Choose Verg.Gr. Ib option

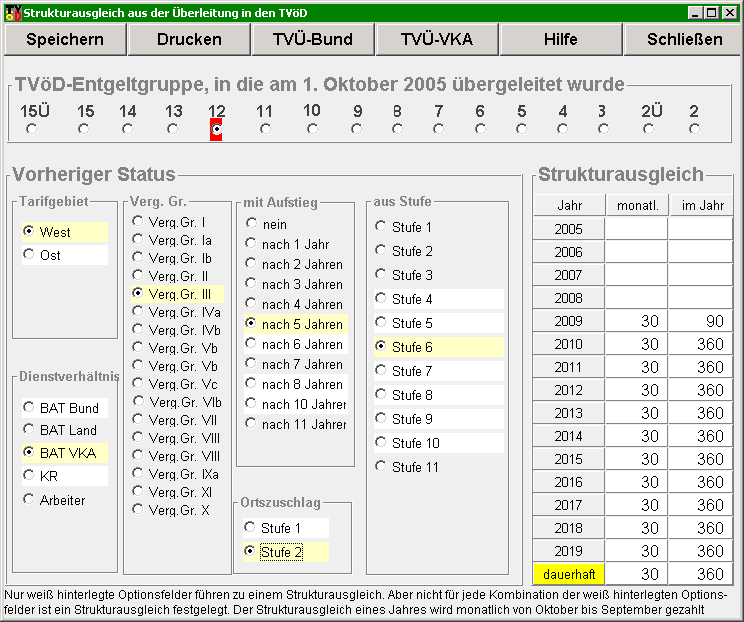point(172,258)
